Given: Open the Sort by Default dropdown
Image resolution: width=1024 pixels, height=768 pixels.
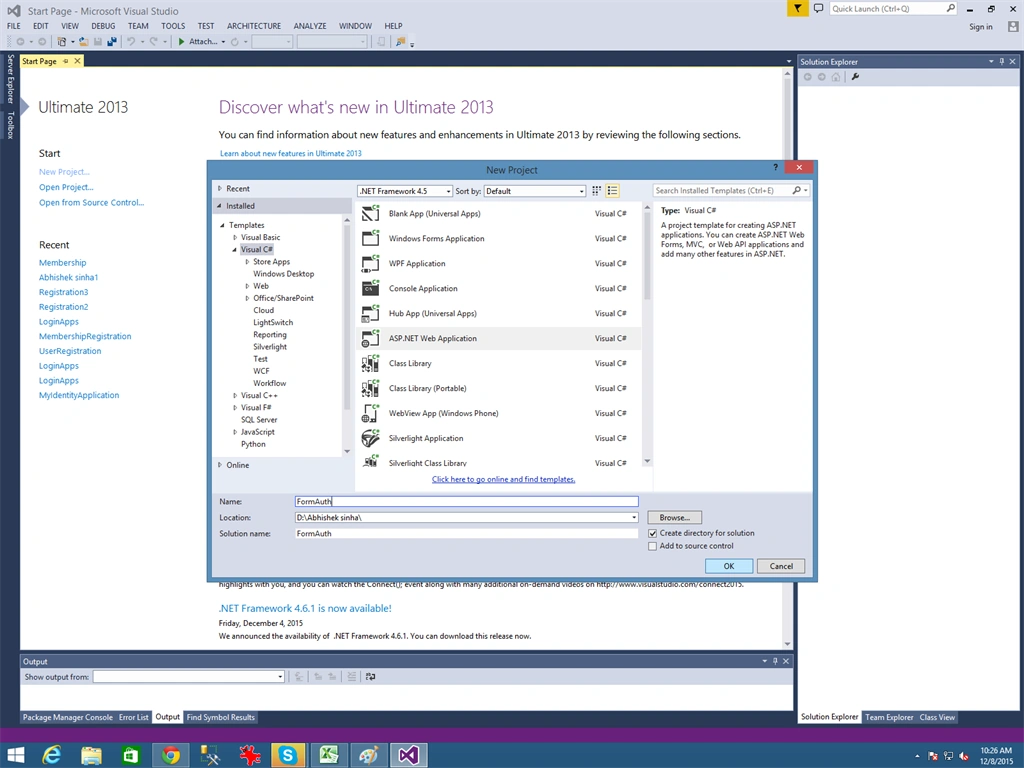Looking at the screenshot, I should (x=535, y=191).
